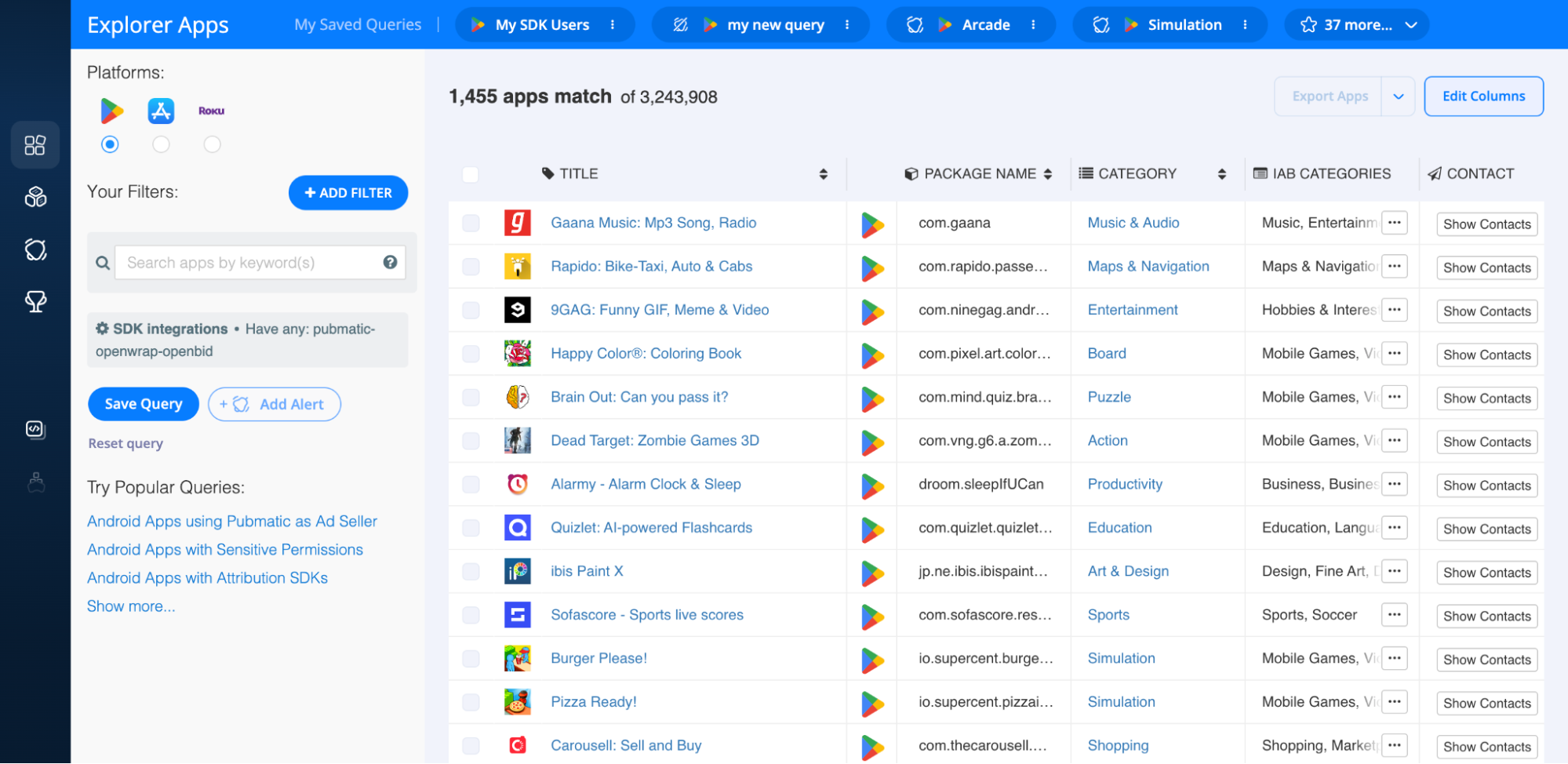
Task: Open the API code sidebar icon
Action: [x=35, y=429]
